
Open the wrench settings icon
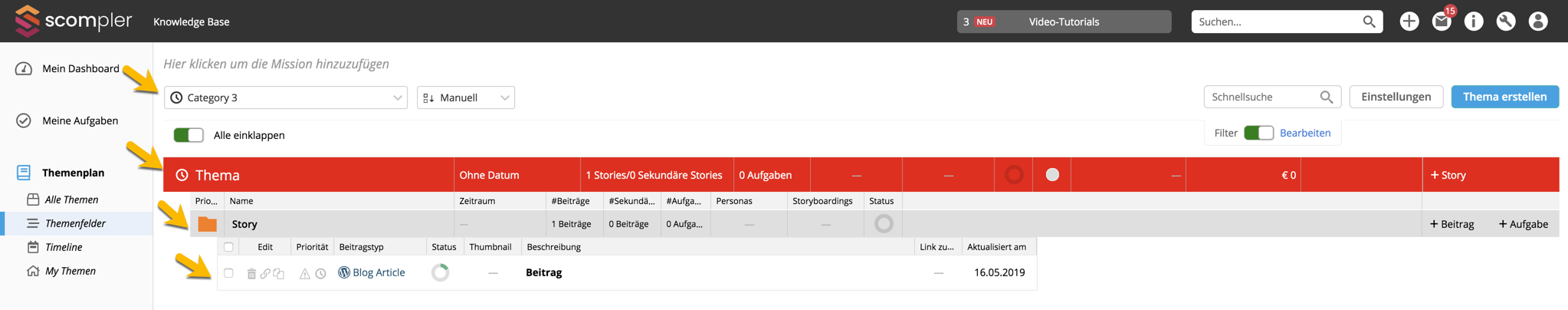[1505, 21]
